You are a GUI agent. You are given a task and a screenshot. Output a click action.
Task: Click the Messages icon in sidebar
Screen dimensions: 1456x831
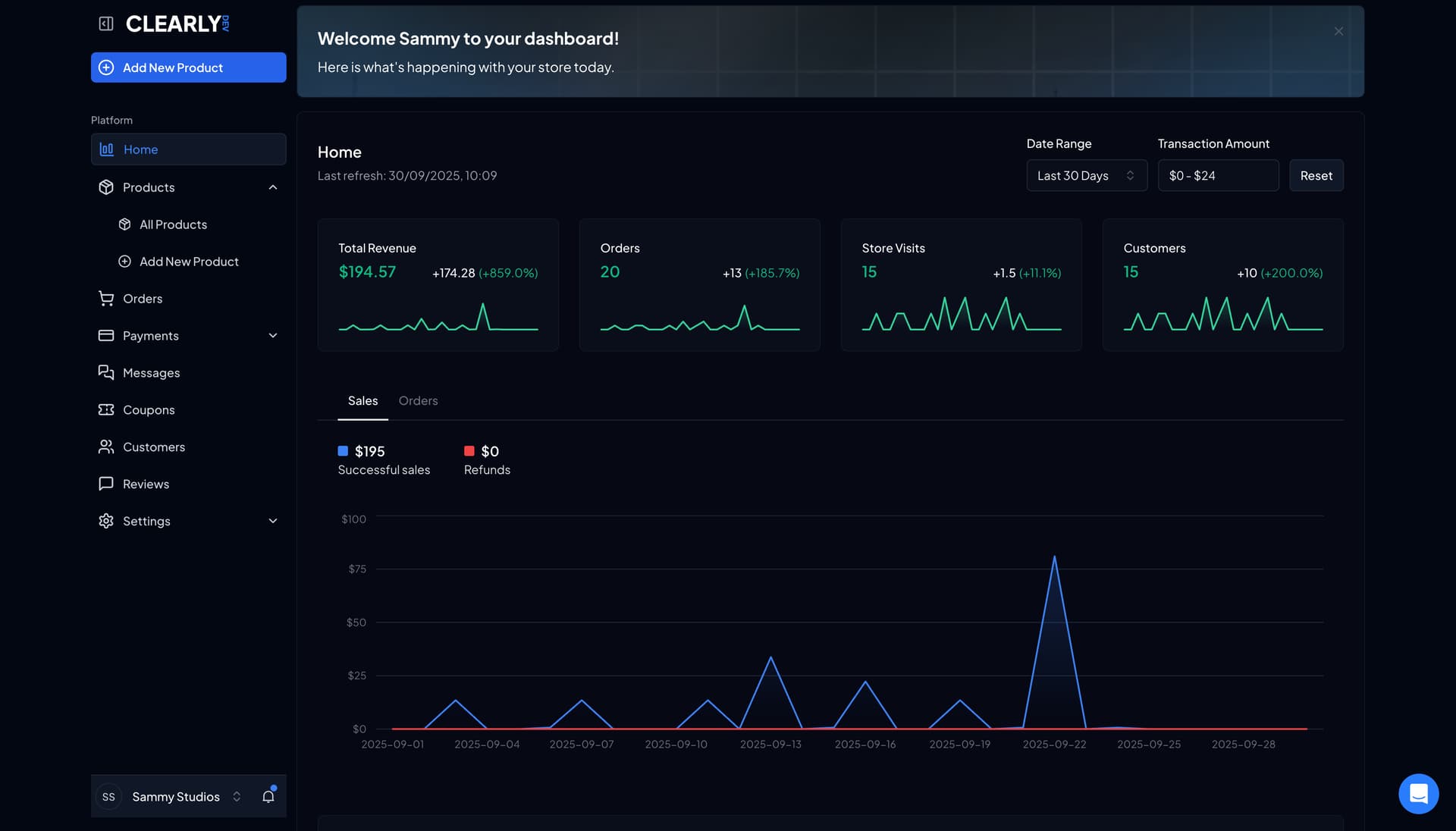pyautogui.click(x=106, y=372)
